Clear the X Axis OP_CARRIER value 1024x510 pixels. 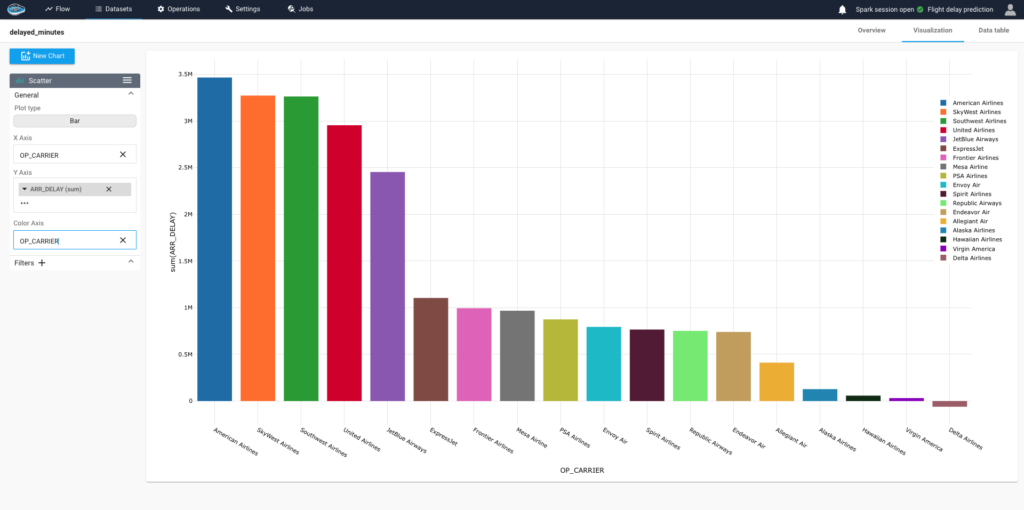click(123, 155)
